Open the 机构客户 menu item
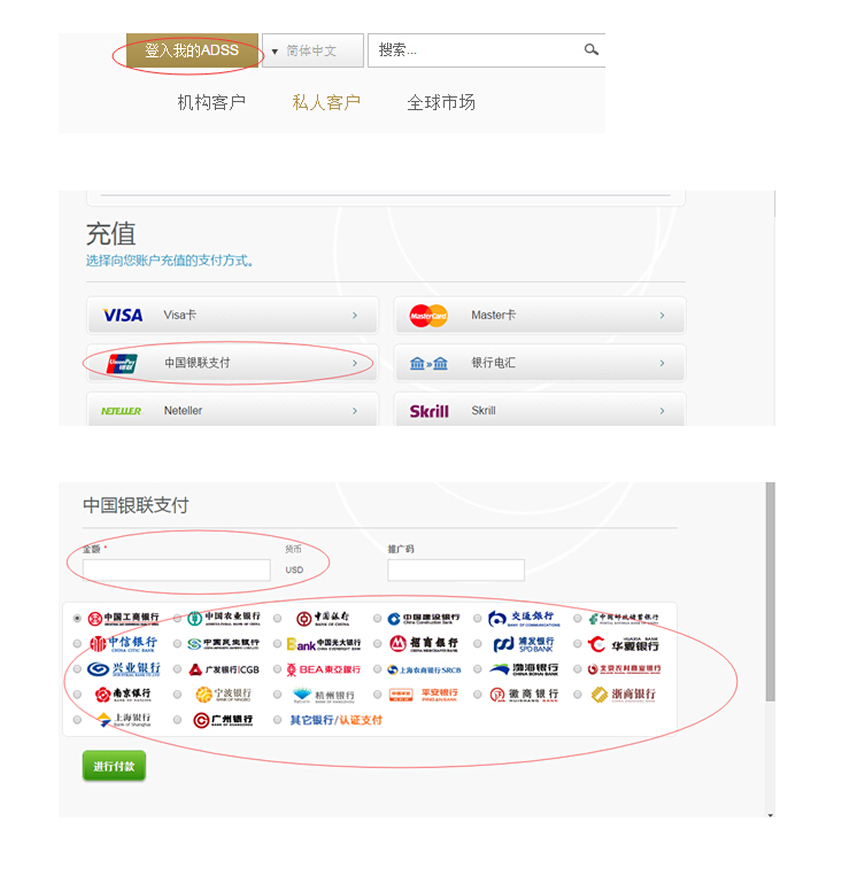Viewport: 850px width, 884px height. point(211,103)
